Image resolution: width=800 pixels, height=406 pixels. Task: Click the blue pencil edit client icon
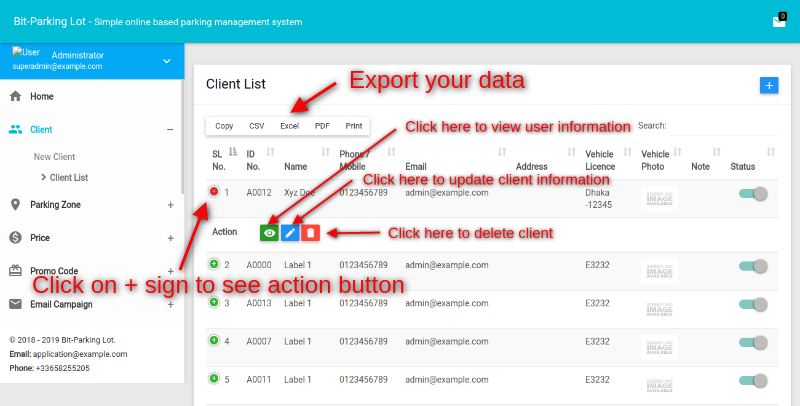click(290, 232)
